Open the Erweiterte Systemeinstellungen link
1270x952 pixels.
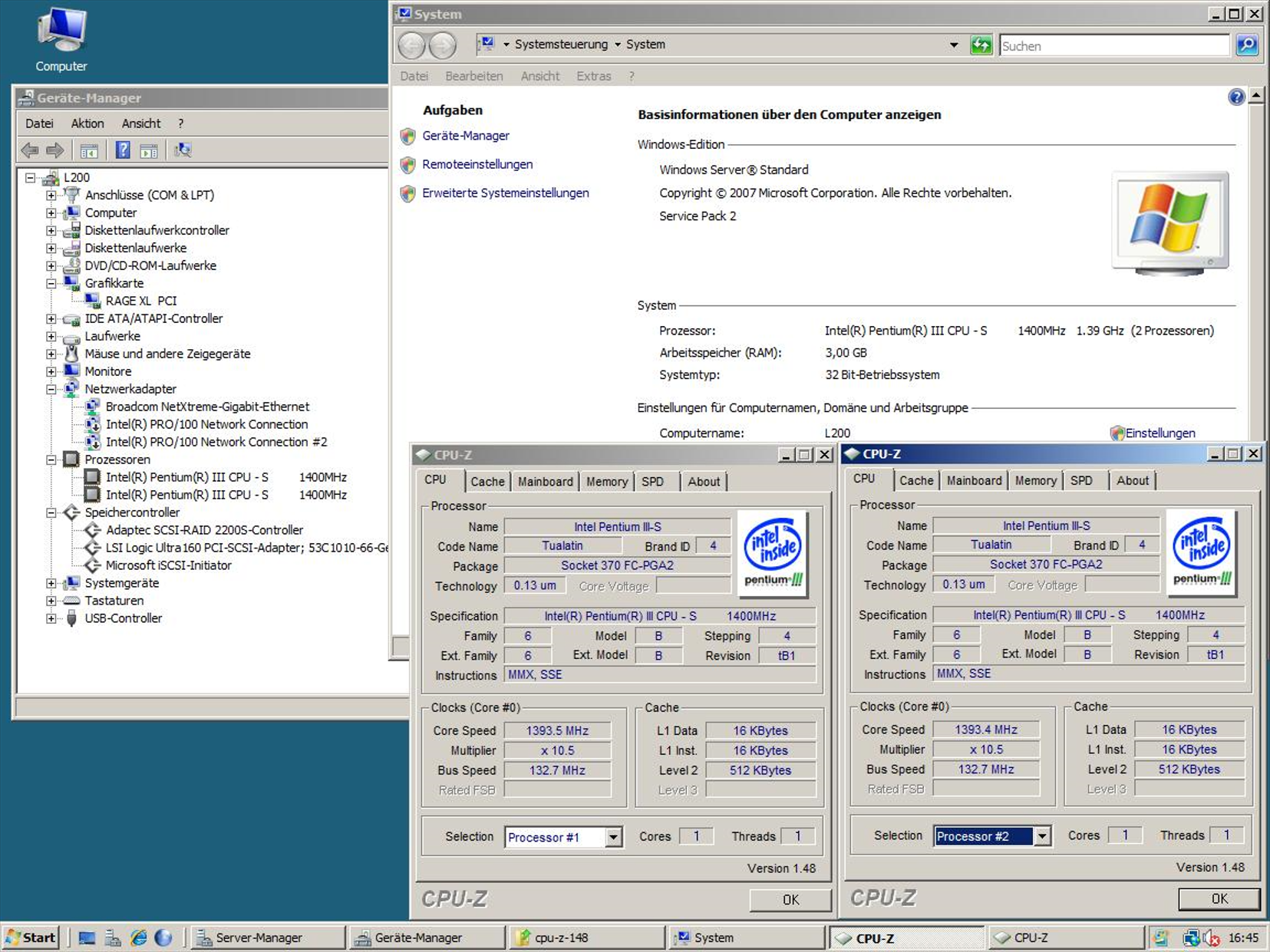(x=506, y=193)
